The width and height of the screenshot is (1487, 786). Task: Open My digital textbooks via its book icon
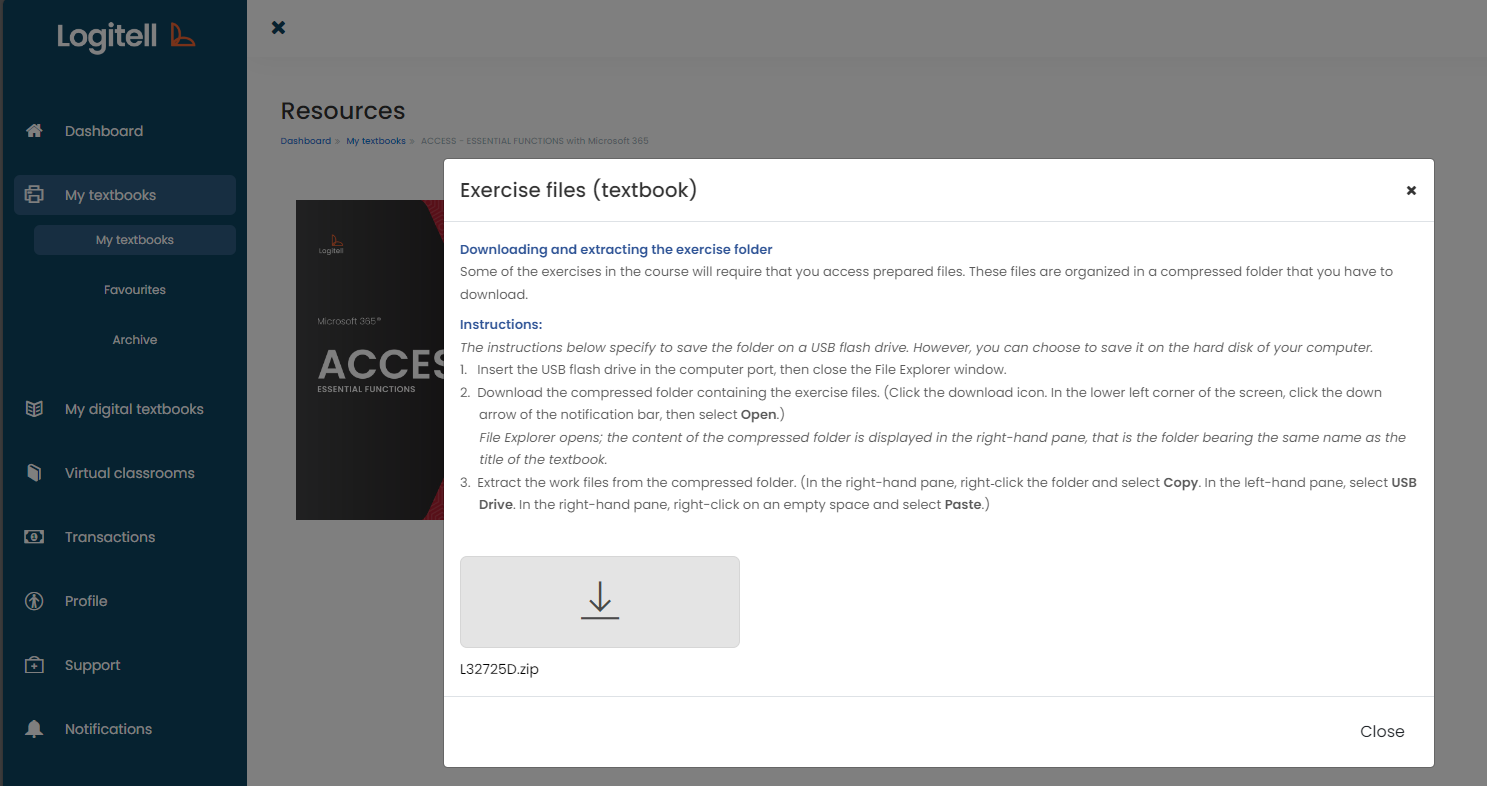(x=33, y=408)
